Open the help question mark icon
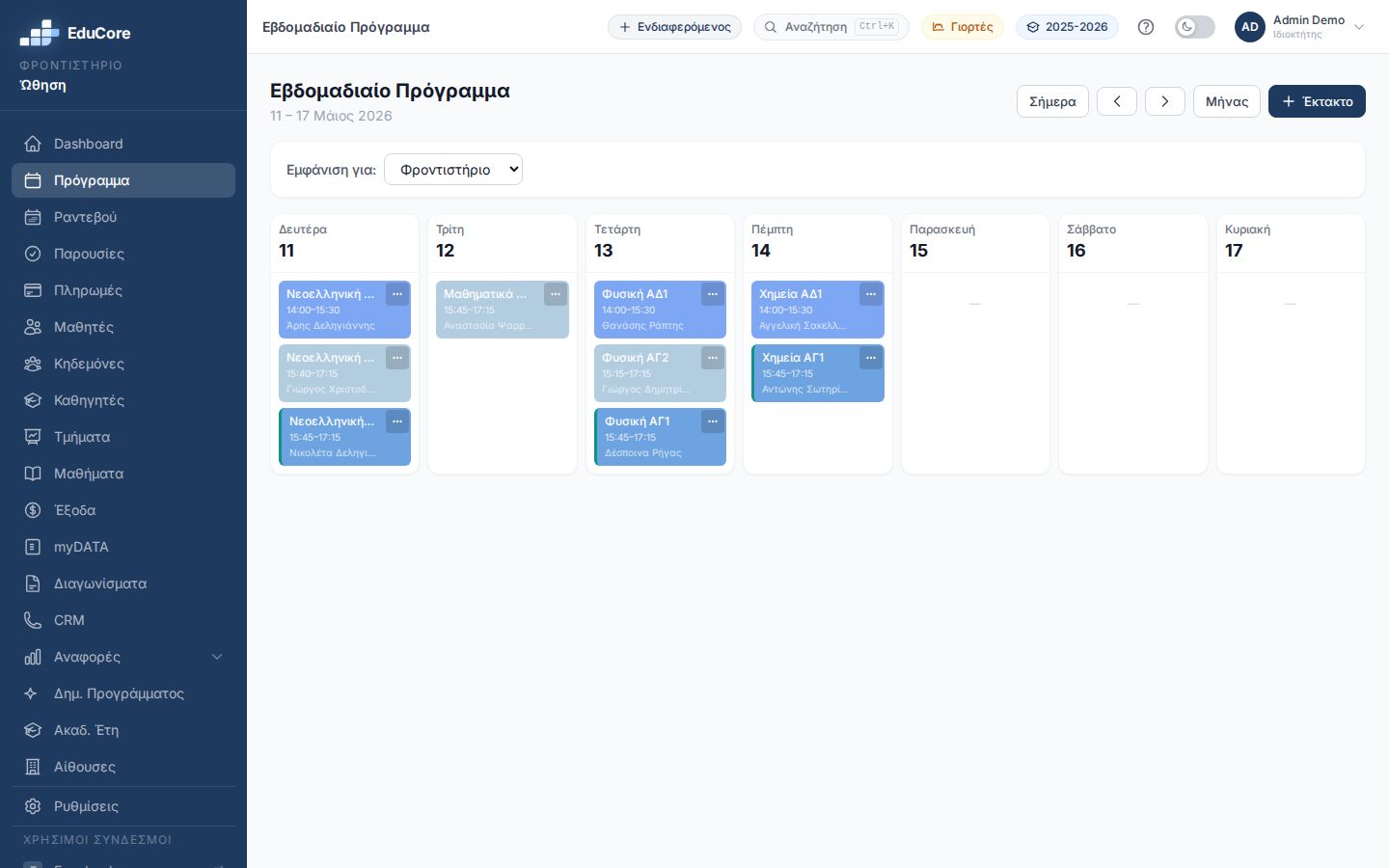 [1146, 27]
